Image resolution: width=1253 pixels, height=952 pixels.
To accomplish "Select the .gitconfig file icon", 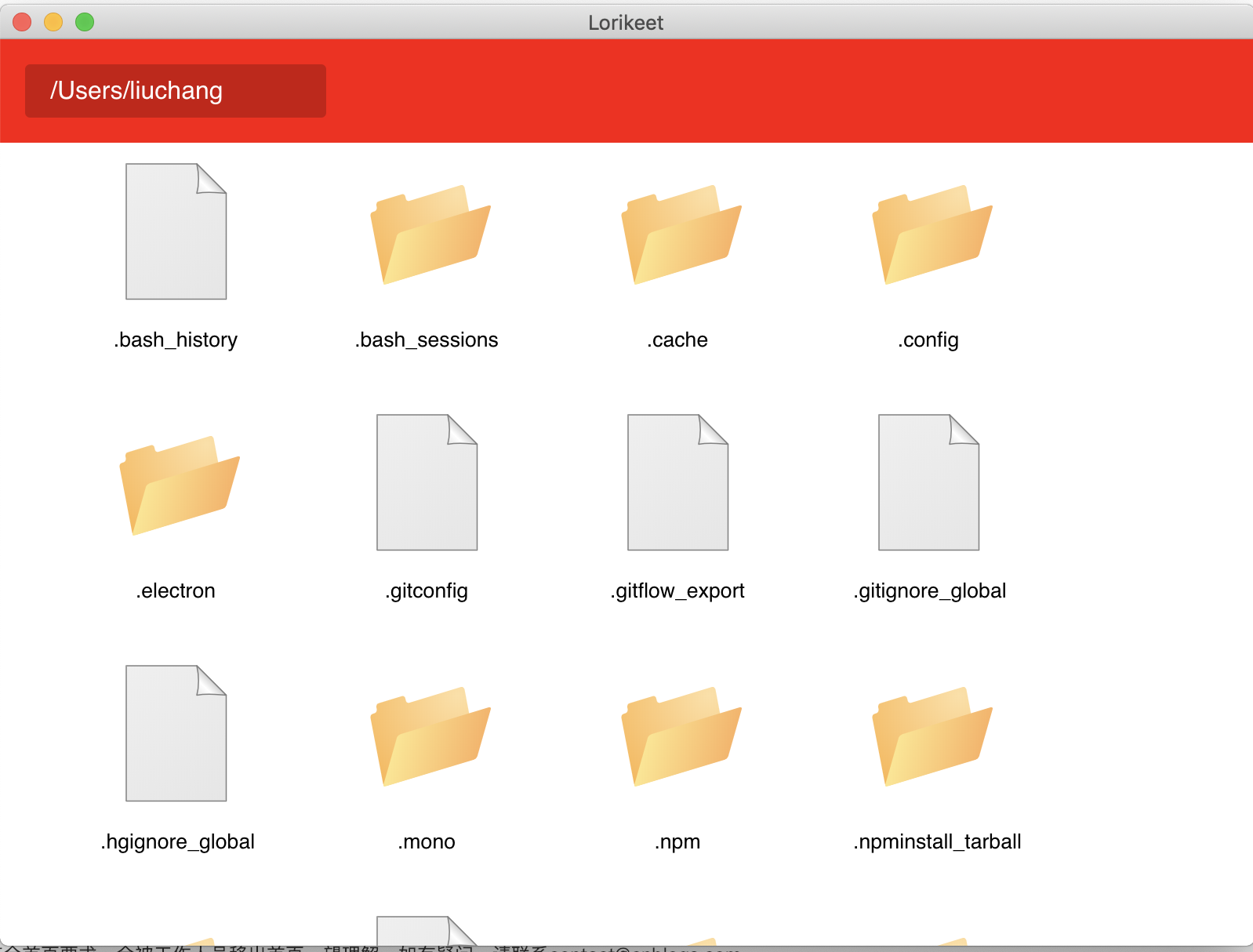I will coord(427,482).
